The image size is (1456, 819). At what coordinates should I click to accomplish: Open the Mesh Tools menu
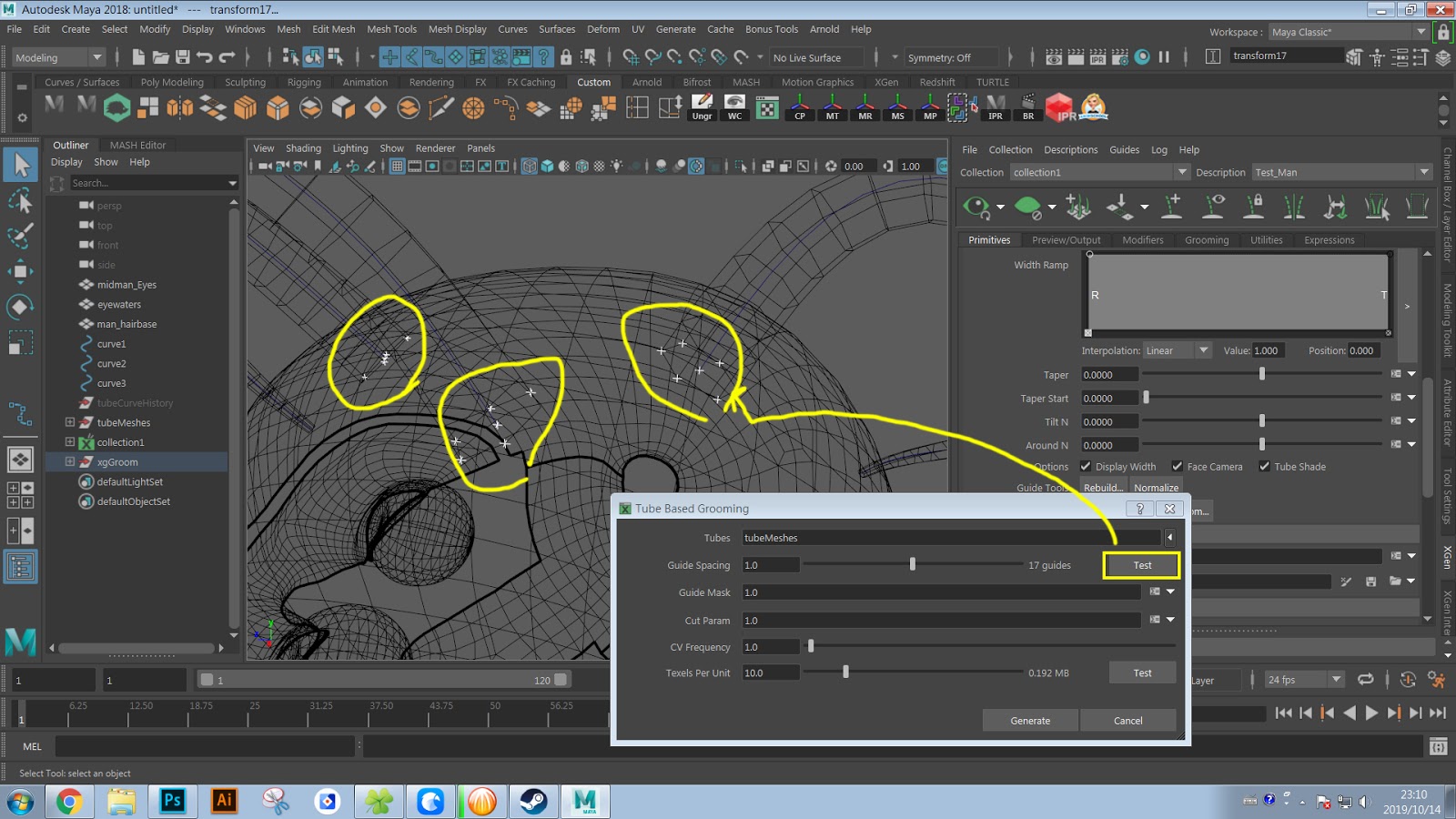point(391,29)
